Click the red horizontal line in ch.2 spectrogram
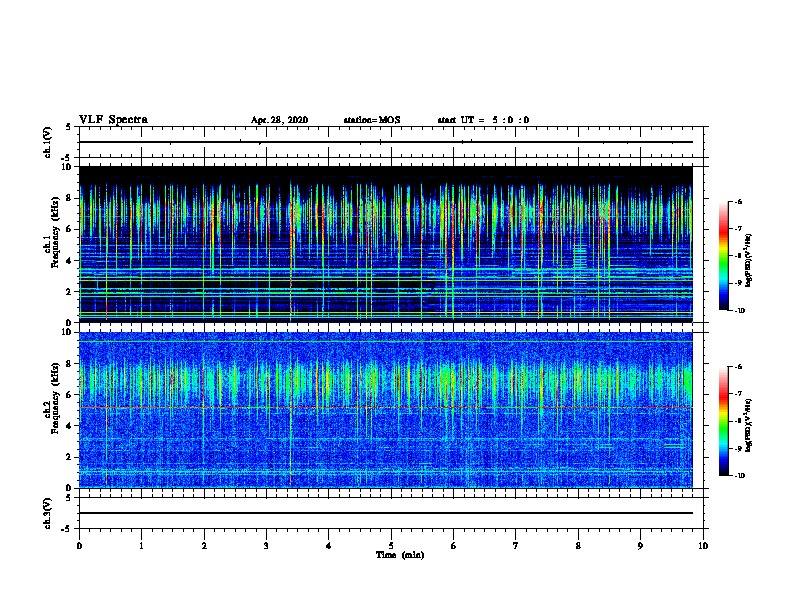 [386, 407]
